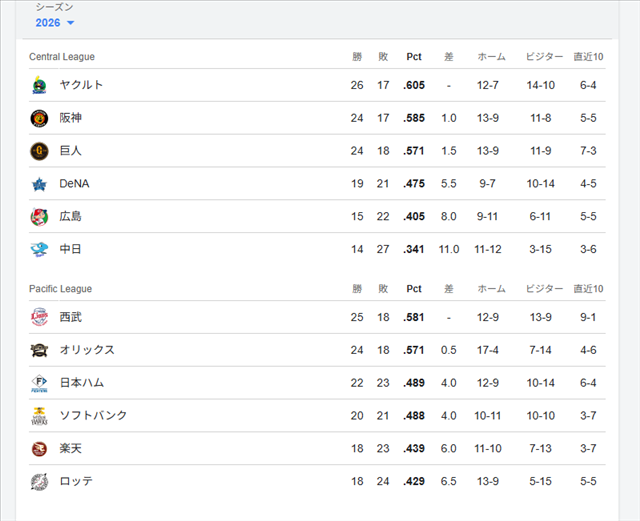This screenshot has width=640, height=521.
Task: Click the Seibu Lions (西武) logo
Action: tap(39, 317)
